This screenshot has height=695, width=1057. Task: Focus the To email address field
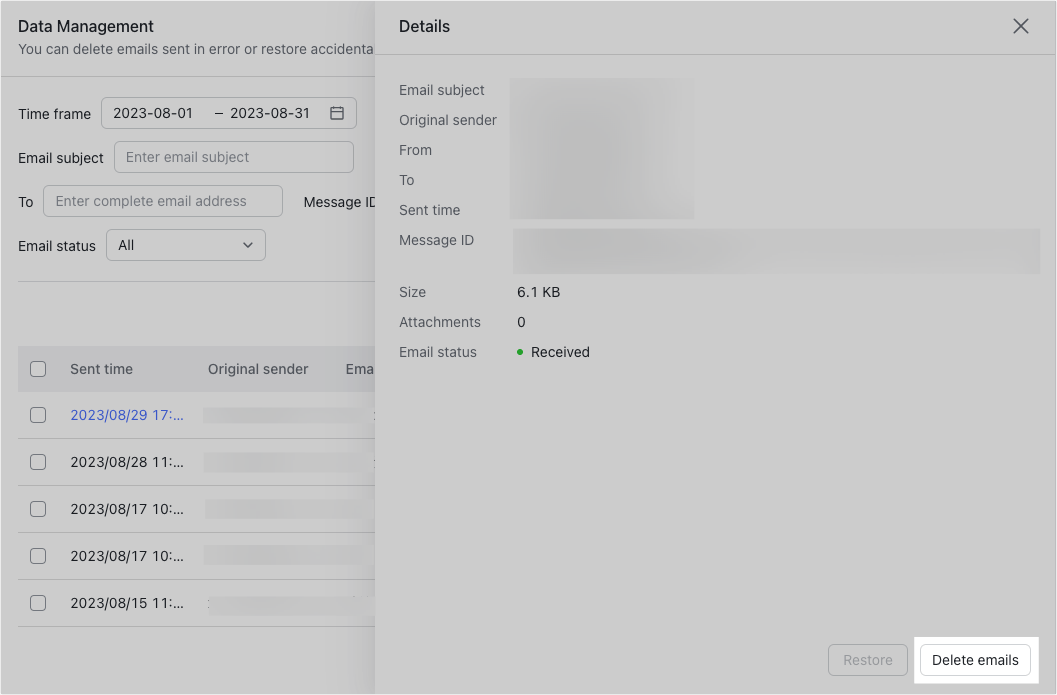click(x=162, y=201)
